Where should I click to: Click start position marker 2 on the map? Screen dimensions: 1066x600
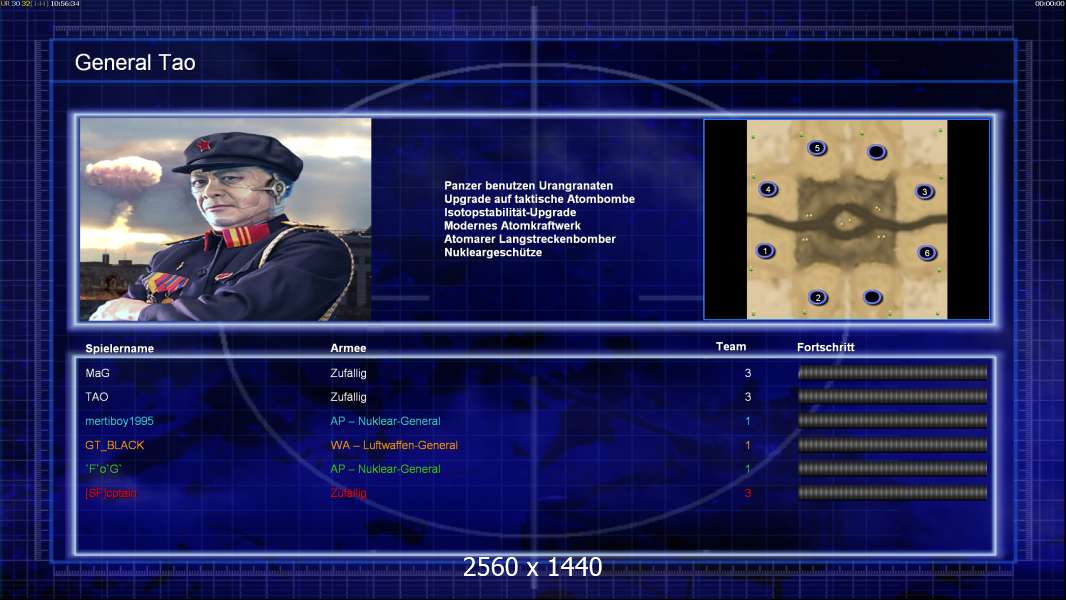(x=818, y=298)
